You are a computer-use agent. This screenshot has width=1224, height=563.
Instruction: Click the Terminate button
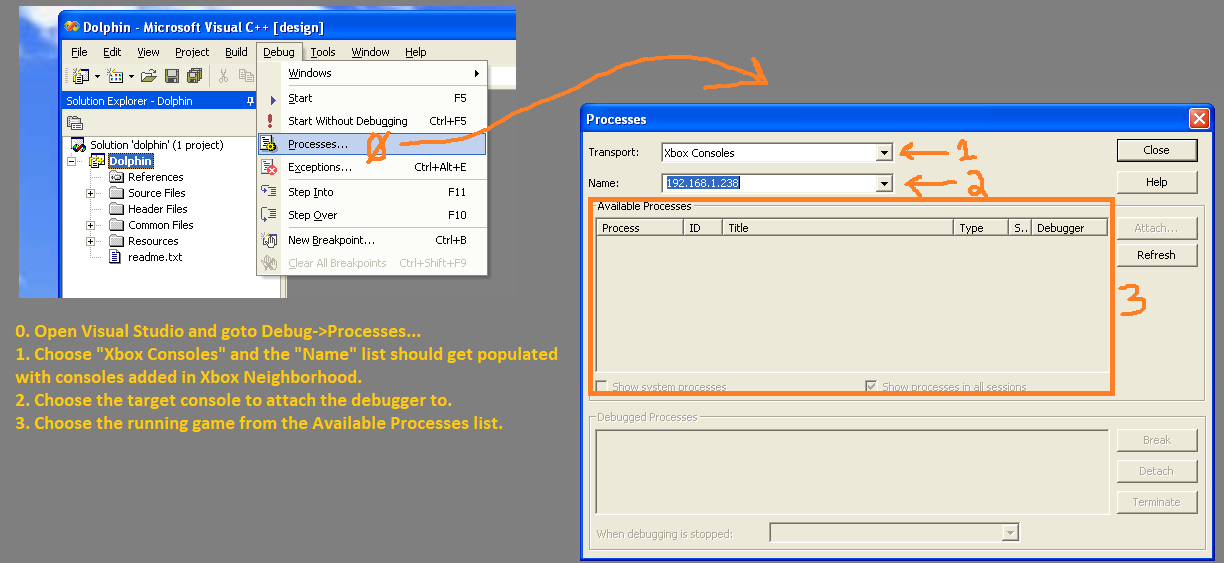(x=1156, y=502)
